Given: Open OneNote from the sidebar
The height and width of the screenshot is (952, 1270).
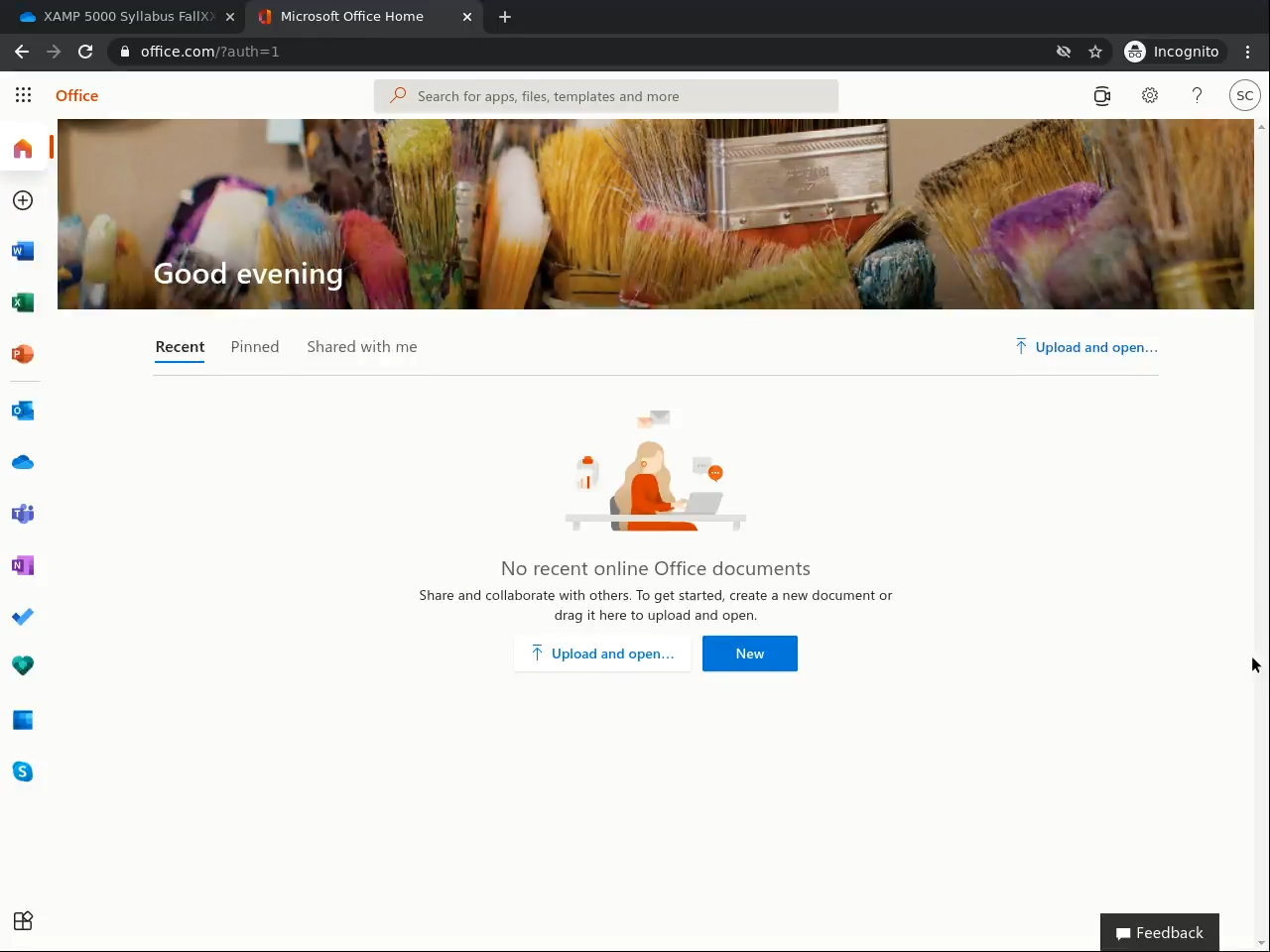Looking at the screenshot, I should 23,565.
